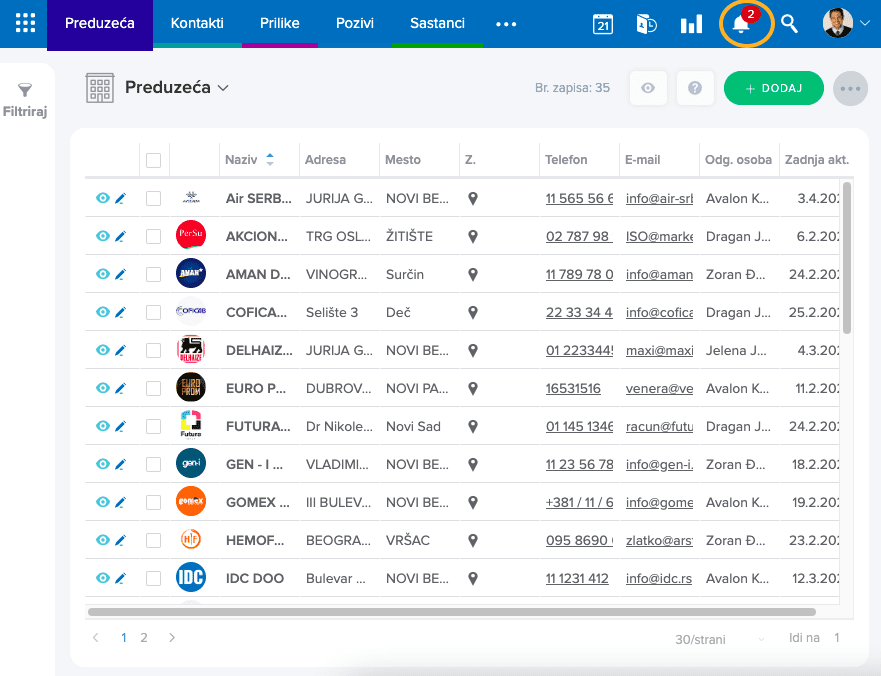
Task: Click the help question mark button
Action: pyautogui.click(x=695, y=88)
